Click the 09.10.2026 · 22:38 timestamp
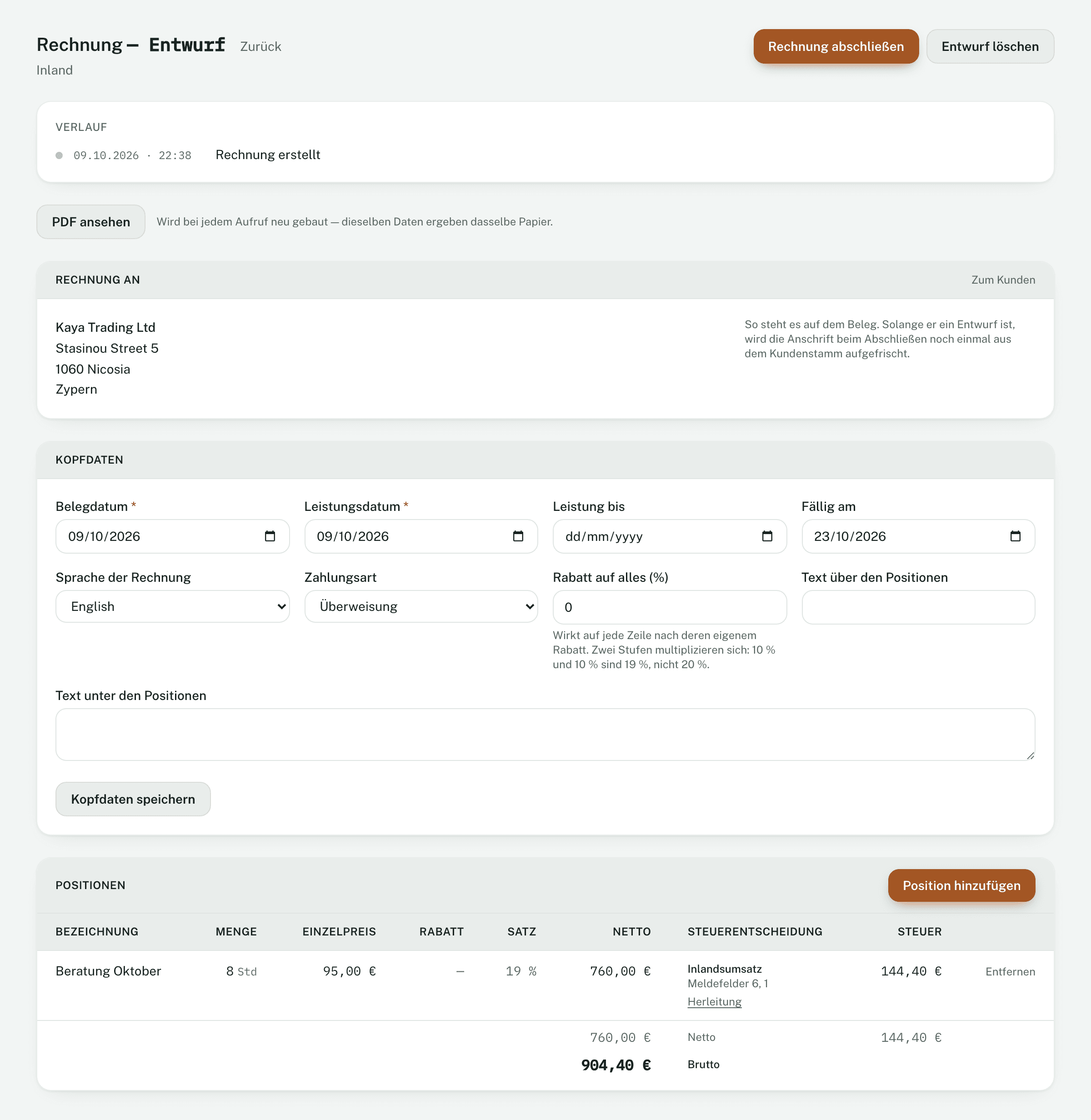 (x=132, y=155)
